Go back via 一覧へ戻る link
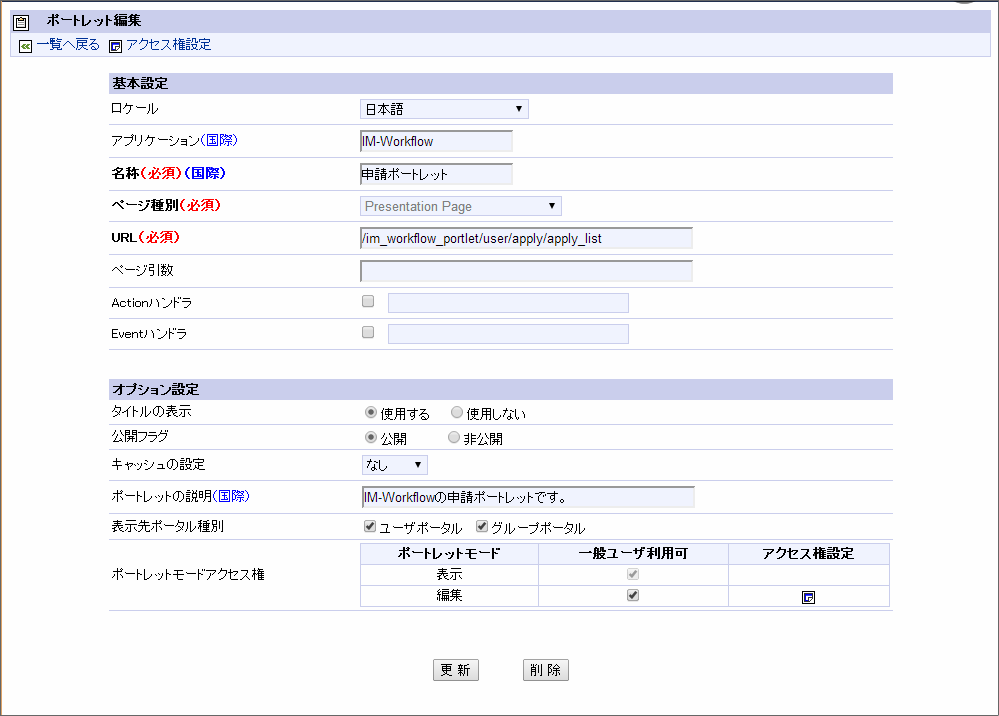This screenshot has width=999, height=716. click(68, 45)
